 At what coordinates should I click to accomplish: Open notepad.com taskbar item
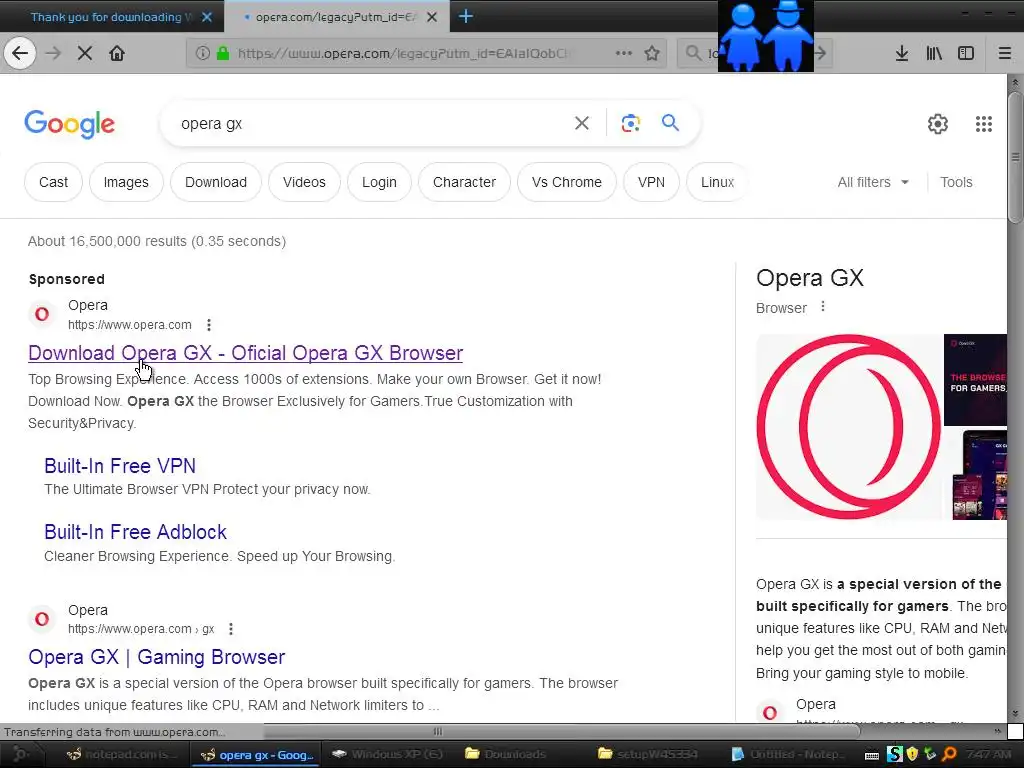point(122,754)
